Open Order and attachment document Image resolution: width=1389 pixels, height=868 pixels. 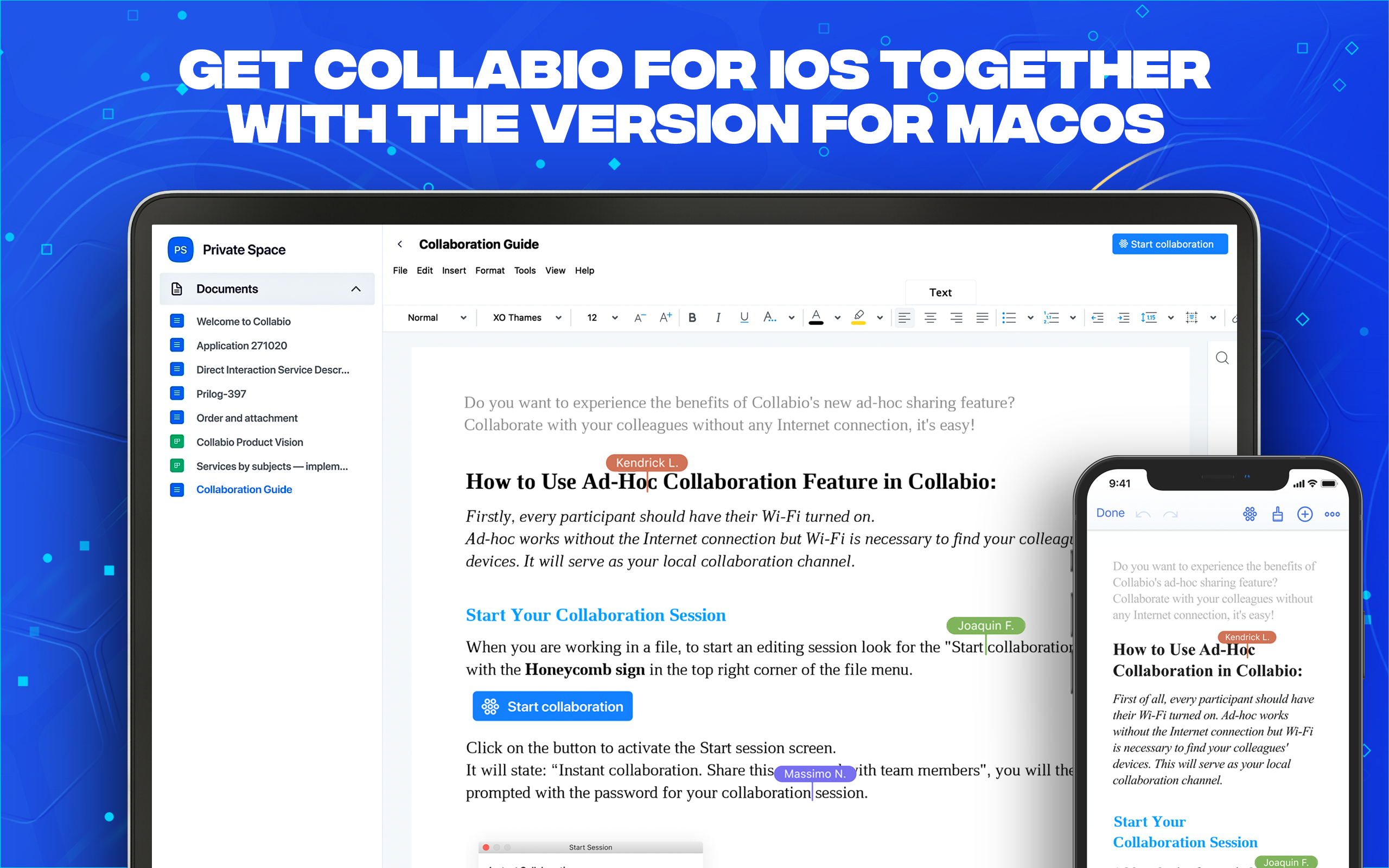tap(247, 418)
